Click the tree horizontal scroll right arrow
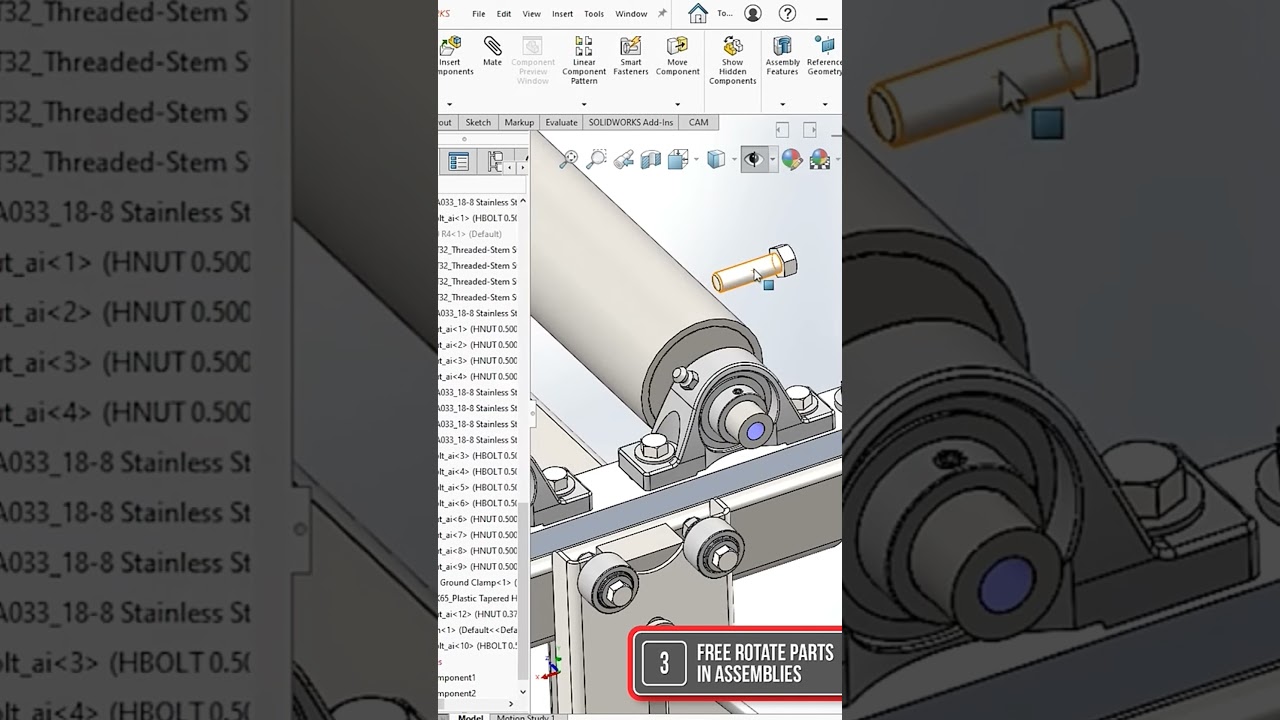Screen dimensions: 1280x720 [511, 704]
